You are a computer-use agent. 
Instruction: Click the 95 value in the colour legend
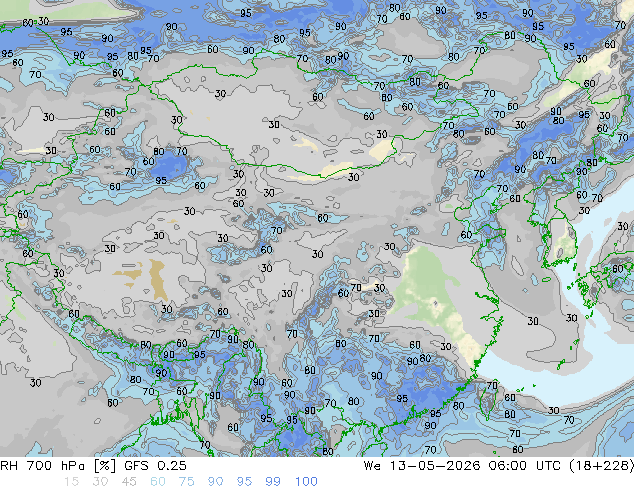tap(244, 482)
